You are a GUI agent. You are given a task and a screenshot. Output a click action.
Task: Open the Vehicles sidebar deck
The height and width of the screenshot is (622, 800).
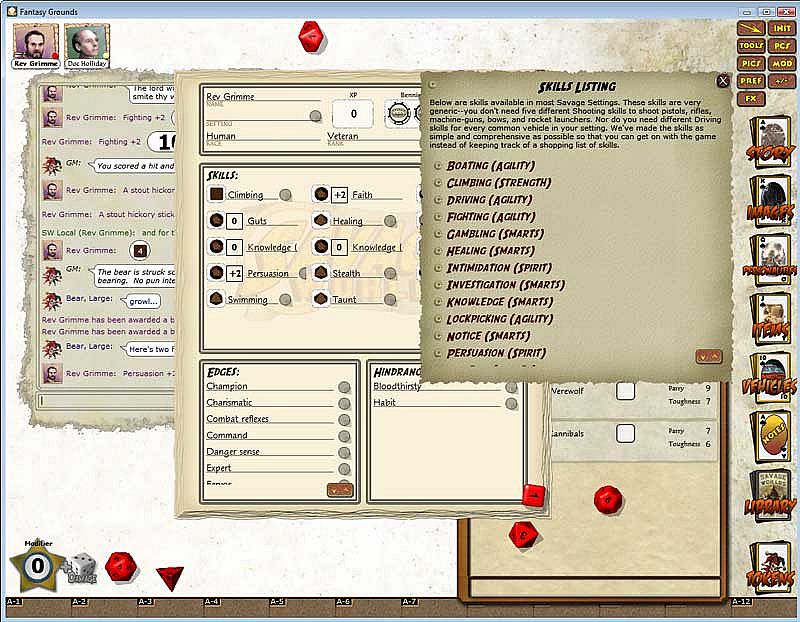pyautogui.click(x=770, y=379)
